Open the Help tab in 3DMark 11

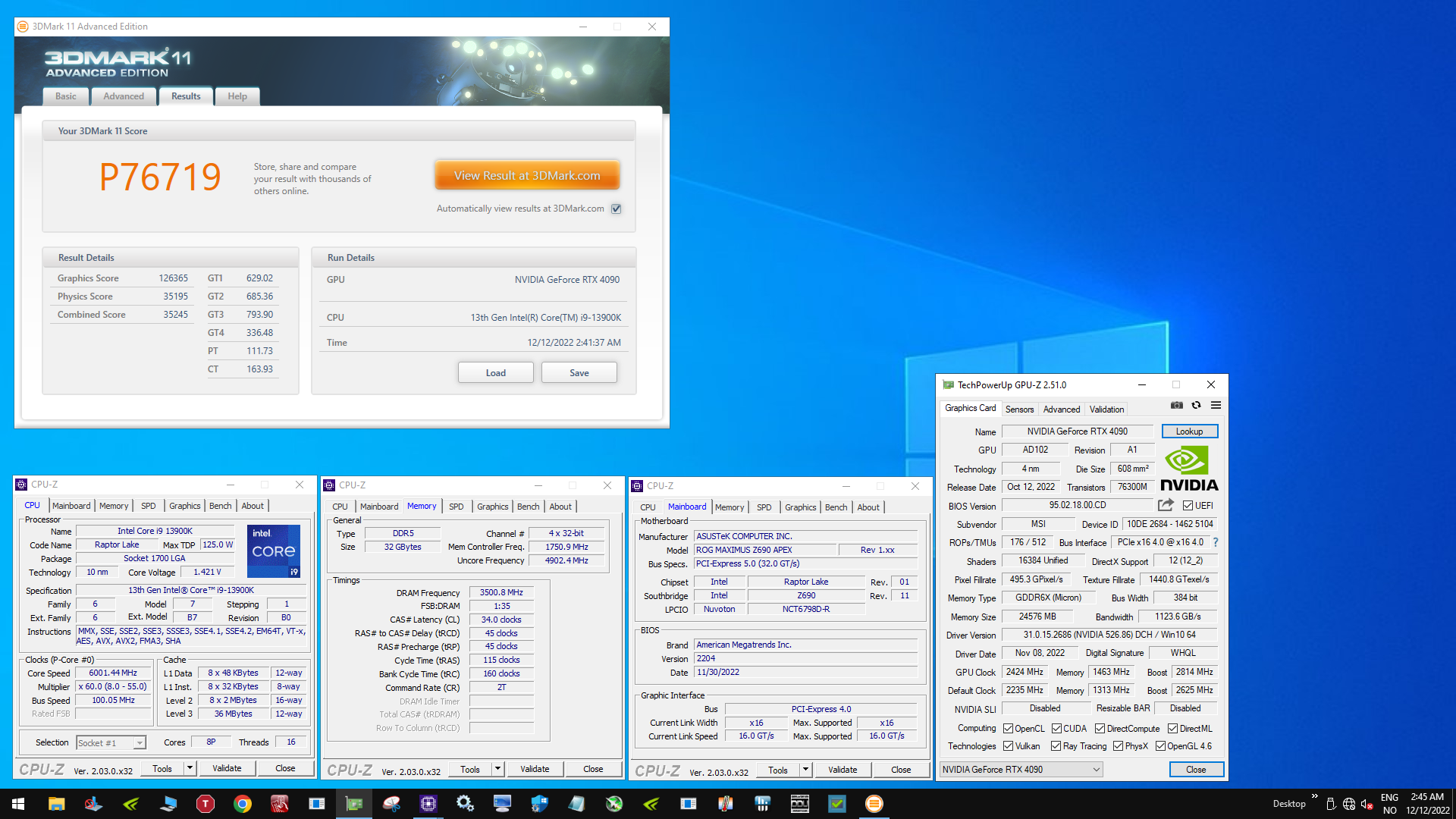(x=237, y=96)
